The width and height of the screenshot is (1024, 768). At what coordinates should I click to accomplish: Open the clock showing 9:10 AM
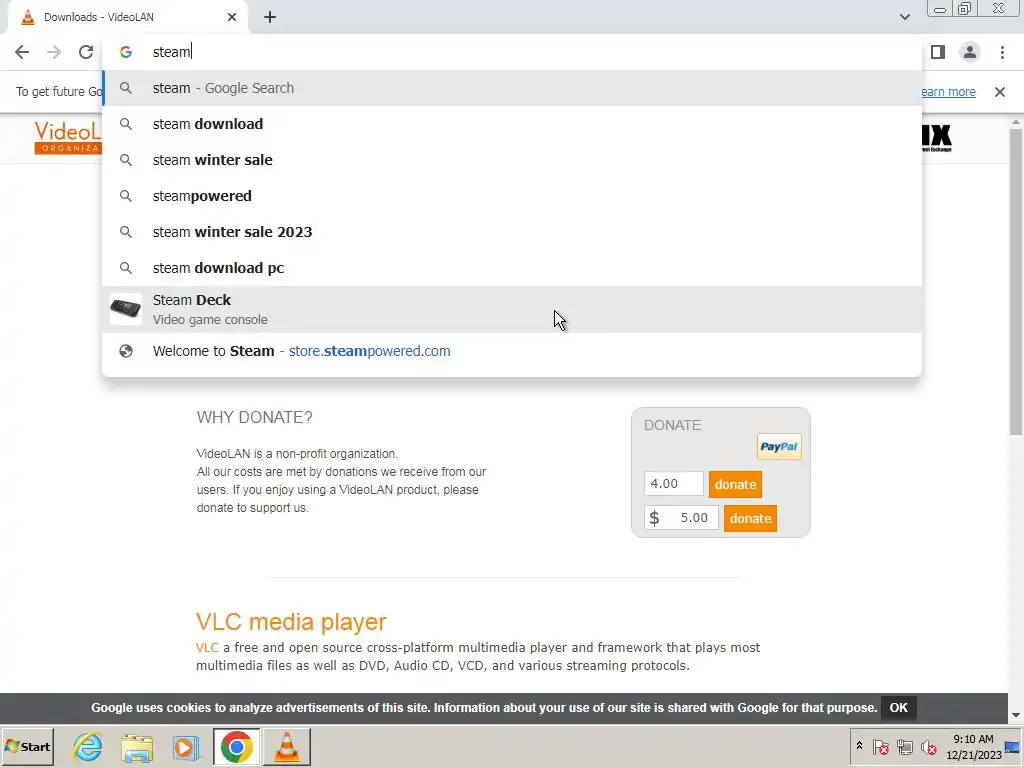973,747
